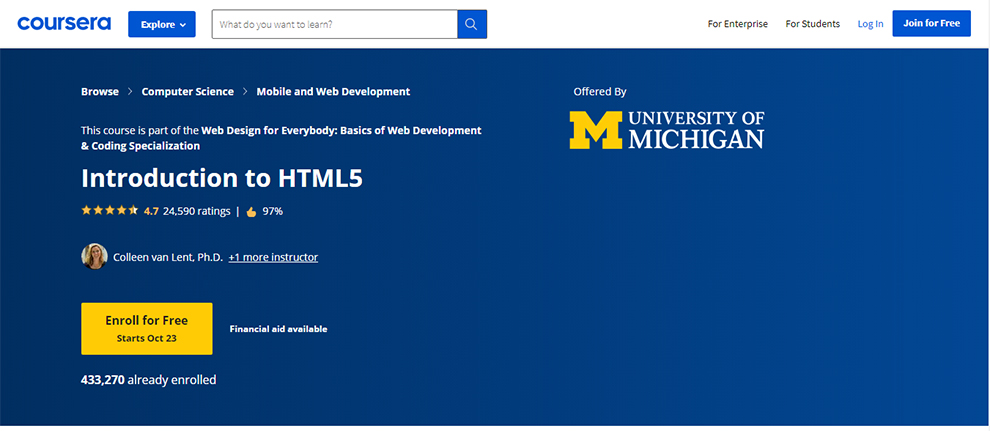Go to Browse breadcrumb
This screenshot has width=990, height=431.
(100, 92)
